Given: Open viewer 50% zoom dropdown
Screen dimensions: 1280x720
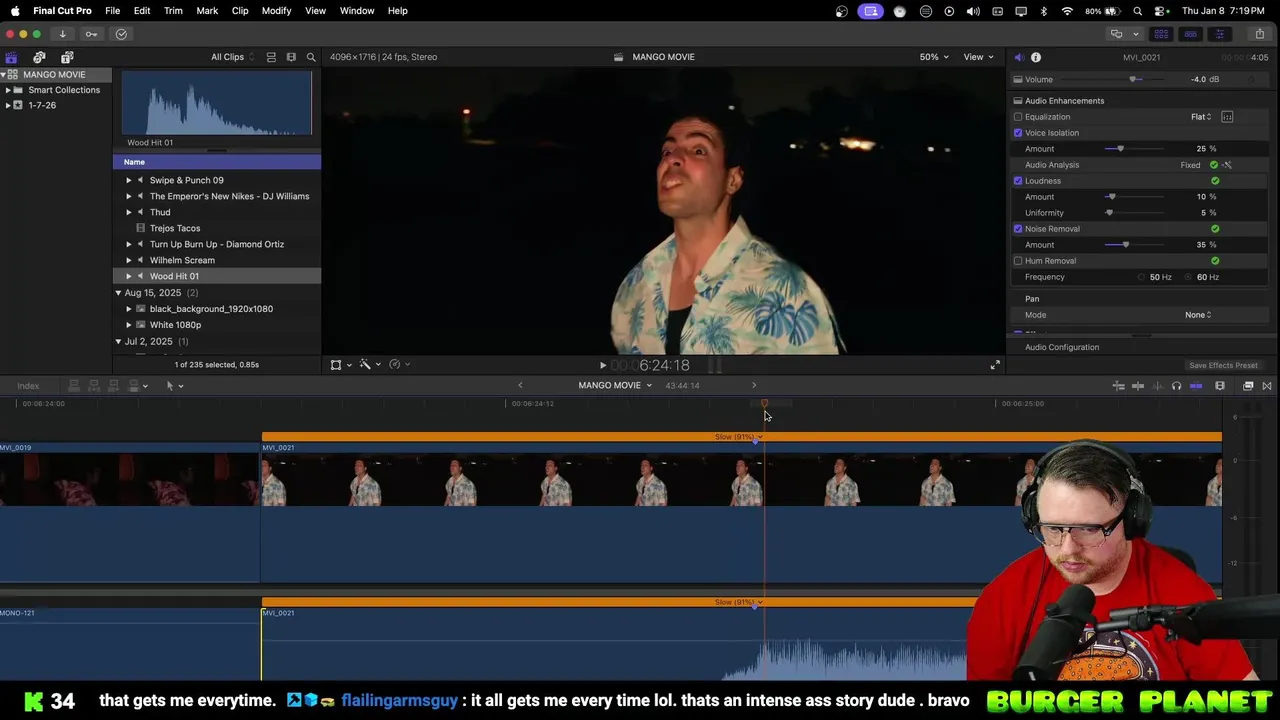Looking at the screenshot, I should [x=935, y=57].
